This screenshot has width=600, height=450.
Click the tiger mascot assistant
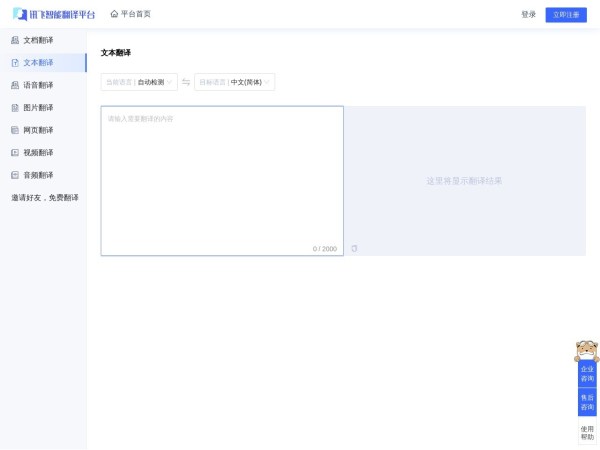click(586, 351)
